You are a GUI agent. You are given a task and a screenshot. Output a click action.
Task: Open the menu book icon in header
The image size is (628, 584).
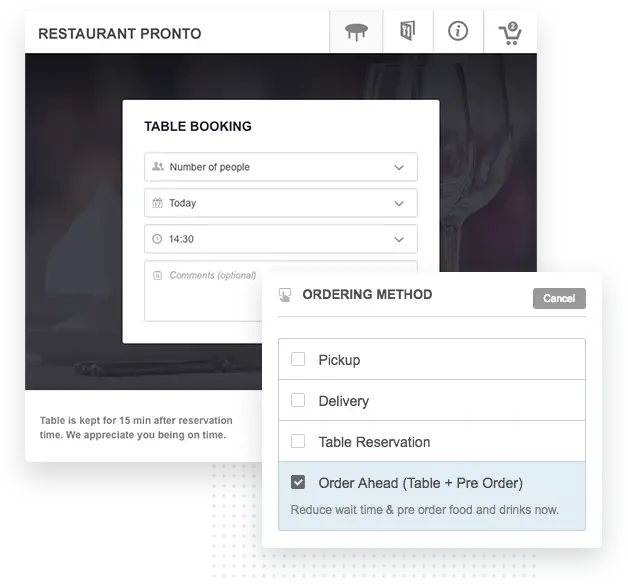(x=407, y=31)
